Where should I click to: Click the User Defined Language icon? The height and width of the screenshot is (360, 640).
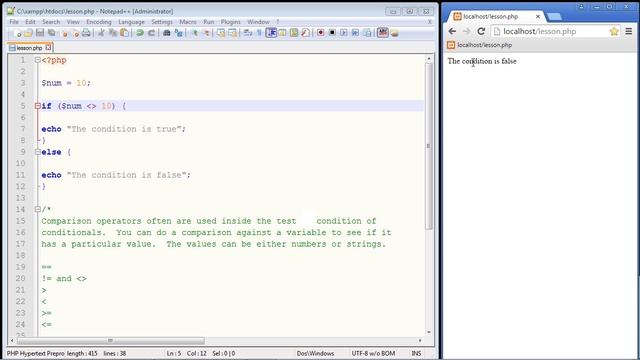282,33
